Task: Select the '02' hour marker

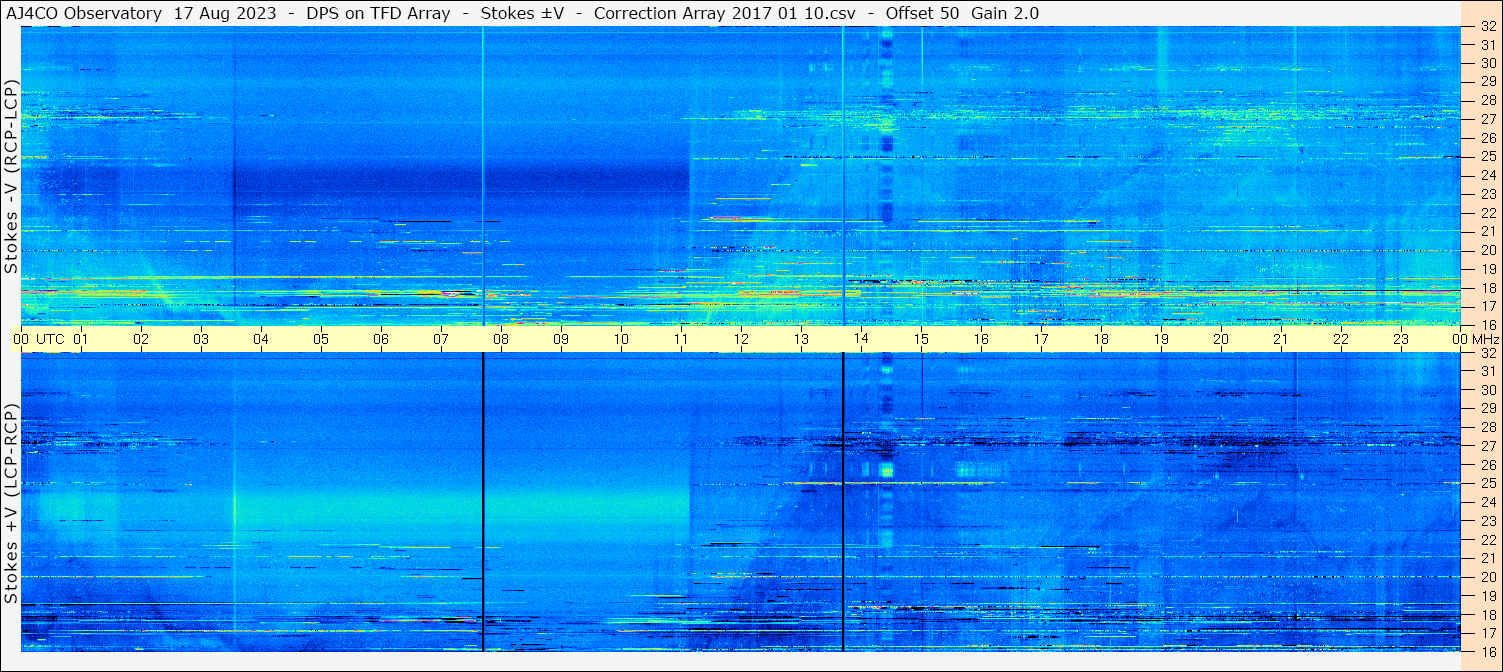Action: pos(141,339)
